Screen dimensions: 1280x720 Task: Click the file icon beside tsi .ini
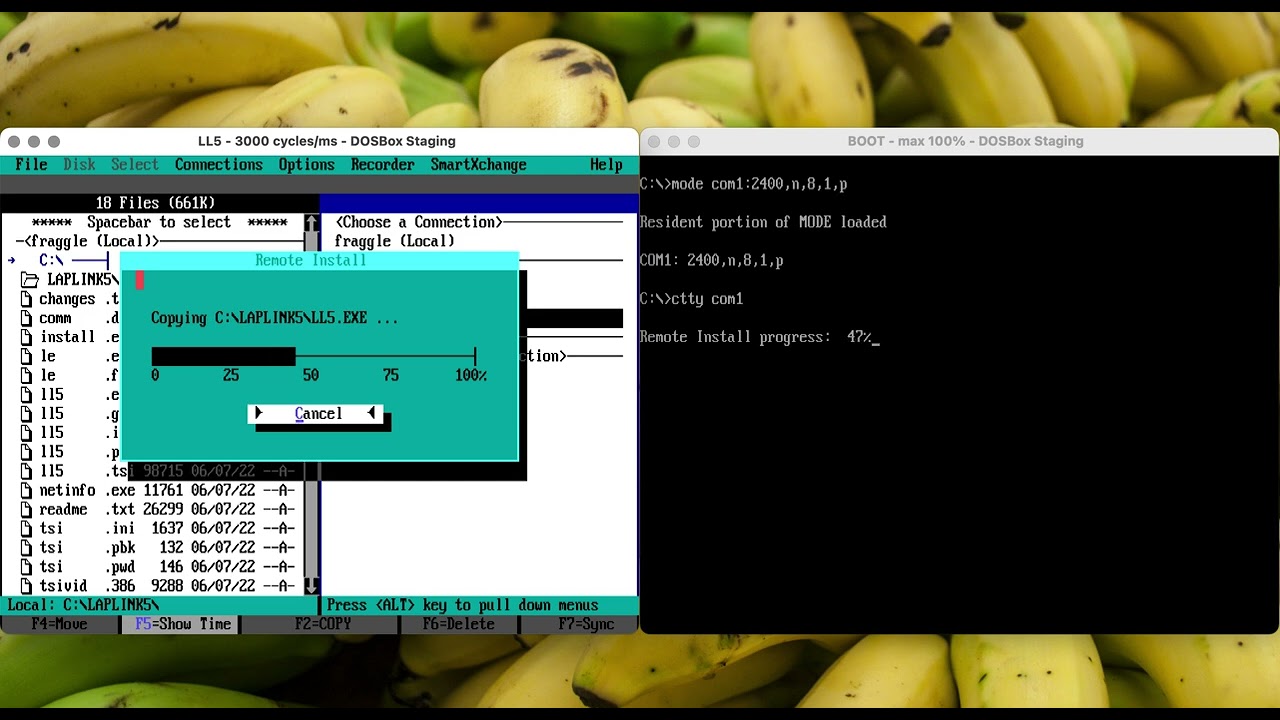point(26,529)
